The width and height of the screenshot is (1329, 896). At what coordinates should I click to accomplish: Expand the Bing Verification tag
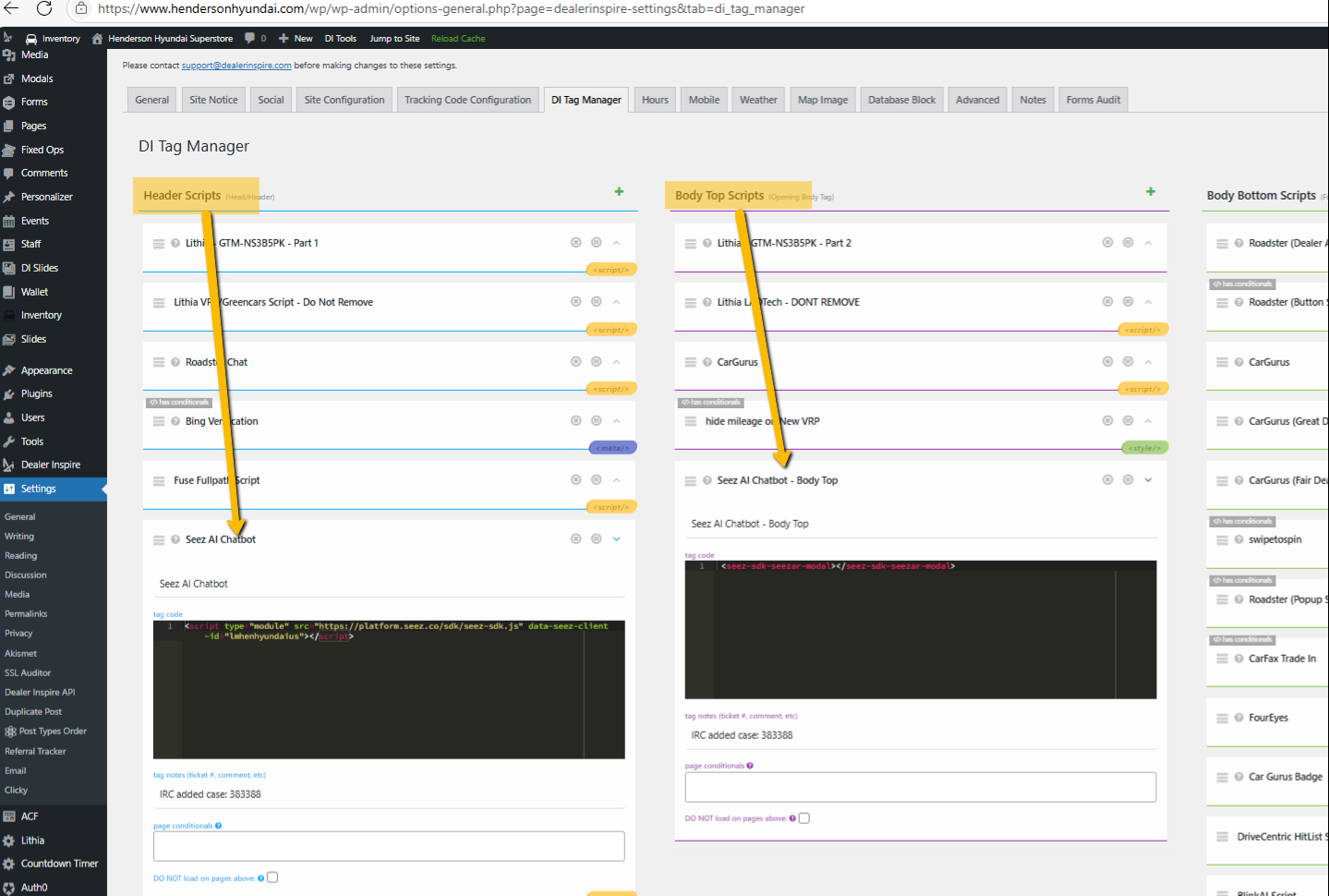pos(617,421)
